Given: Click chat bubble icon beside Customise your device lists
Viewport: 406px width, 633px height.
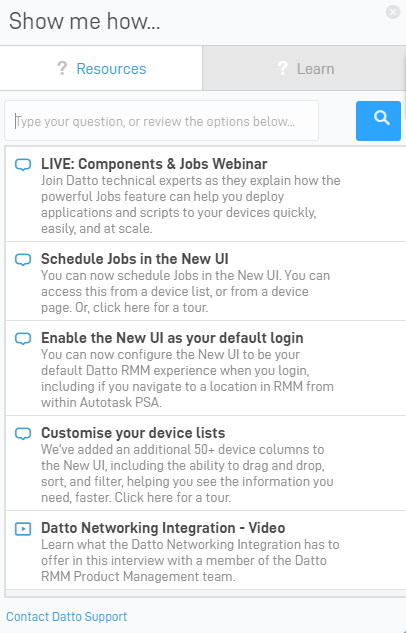Looking at the screenshot, I should (x=23, y=434).
